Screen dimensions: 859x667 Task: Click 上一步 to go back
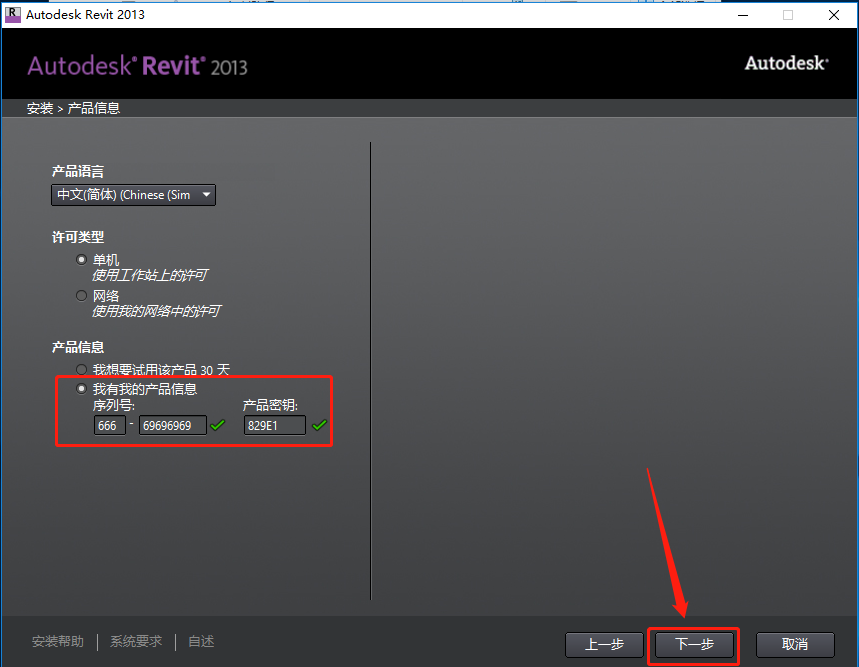click(x=604, y=645)
